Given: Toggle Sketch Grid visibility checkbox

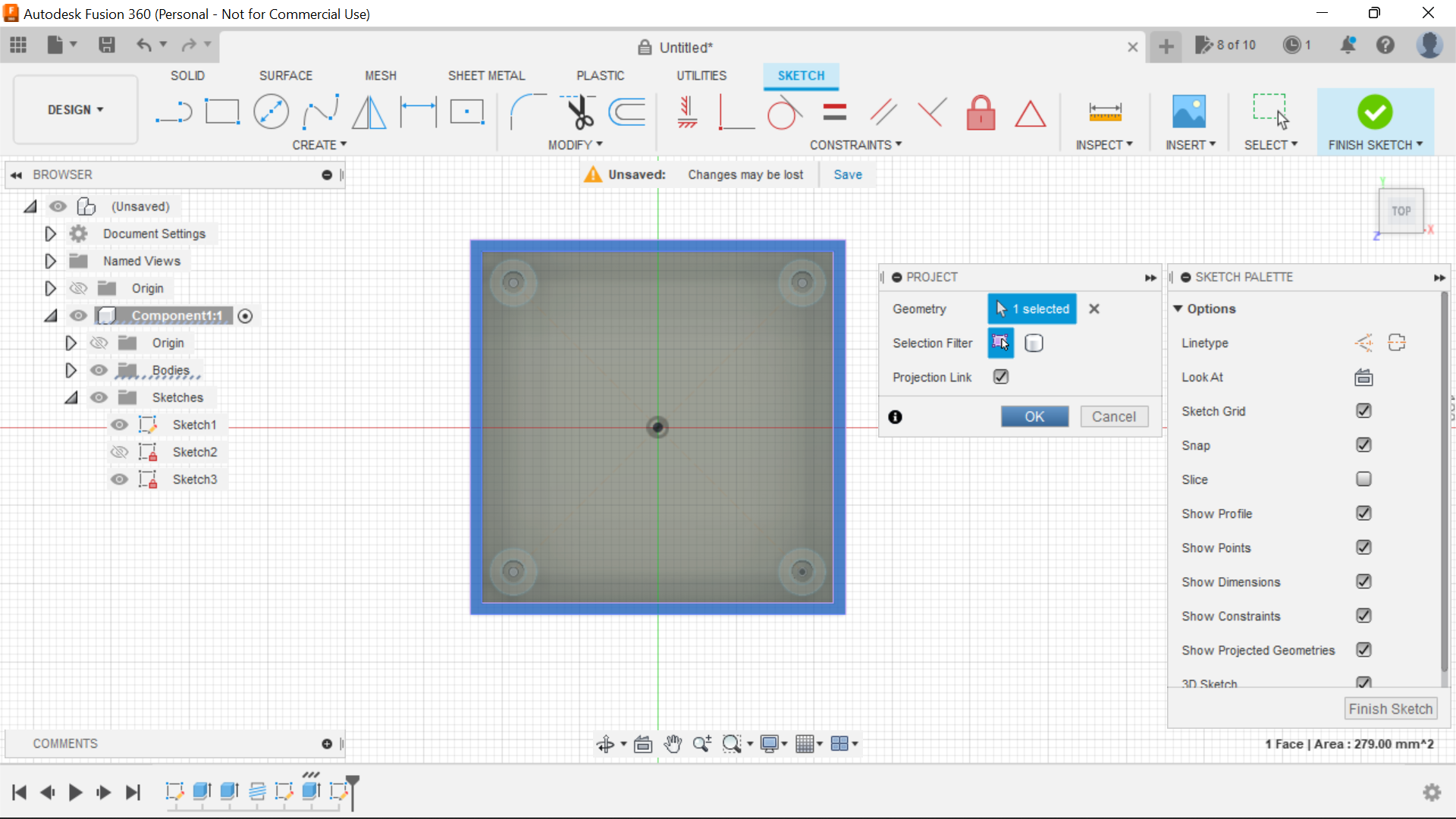Looking at the screenshot, I should [1364, 410].
